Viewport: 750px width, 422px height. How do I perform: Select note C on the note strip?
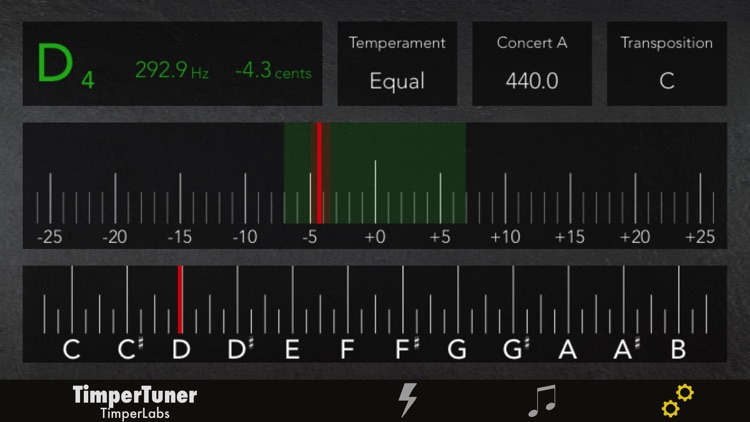pos(71,350)
